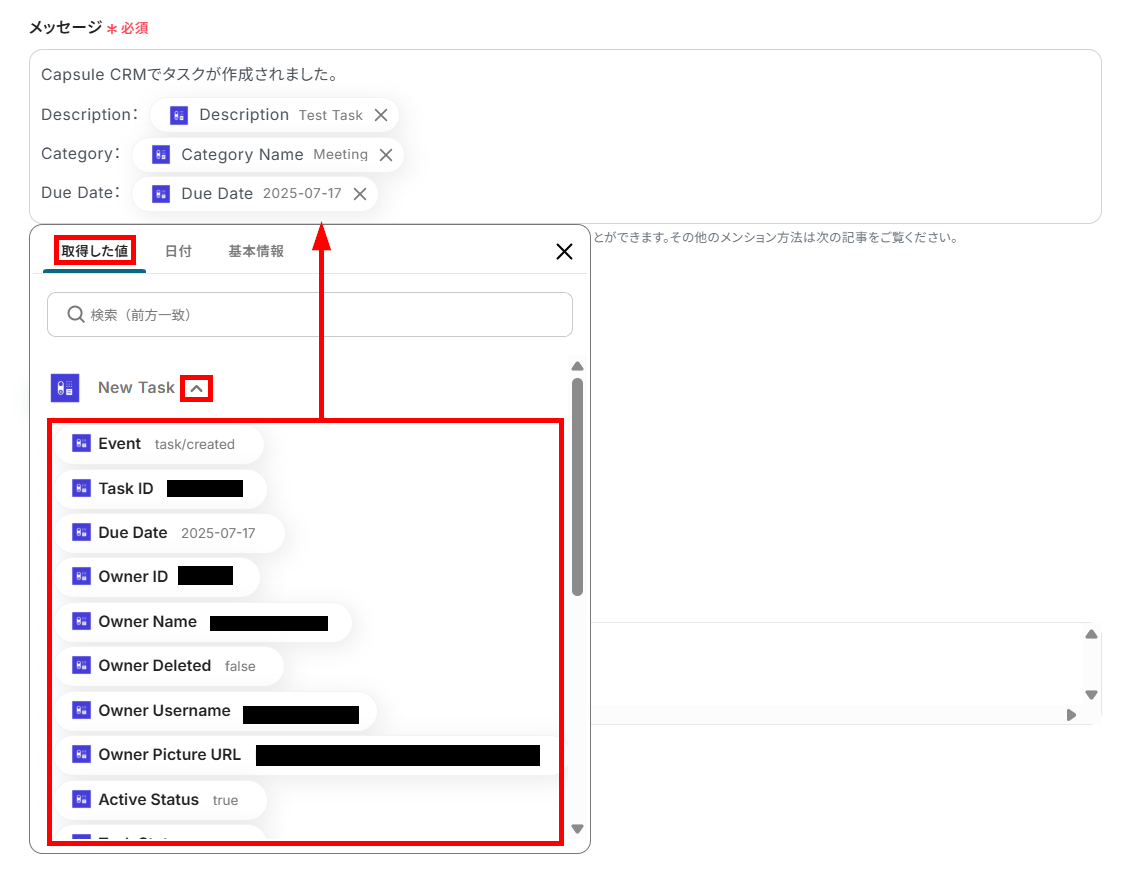
Task: Insert the Event task/created value
Action: pyautogui.click(x=160, y=444)
